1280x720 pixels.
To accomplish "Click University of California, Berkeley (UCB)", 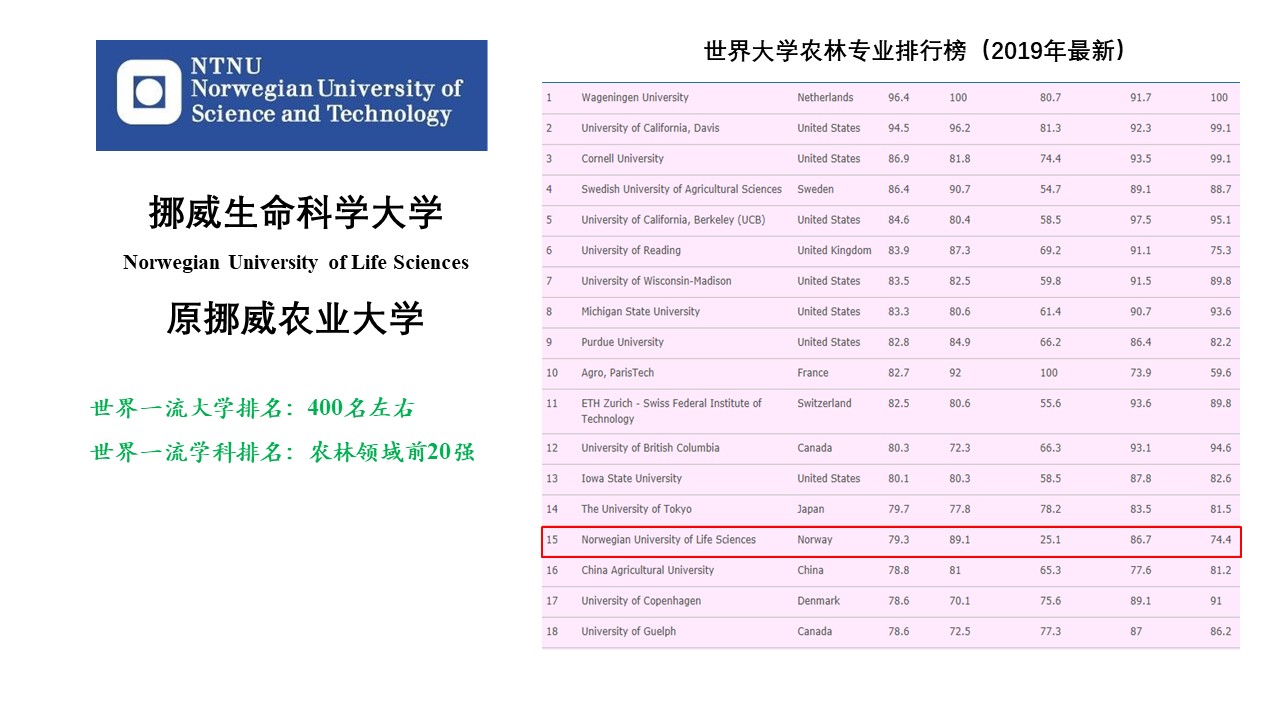I will pos(673,220).
